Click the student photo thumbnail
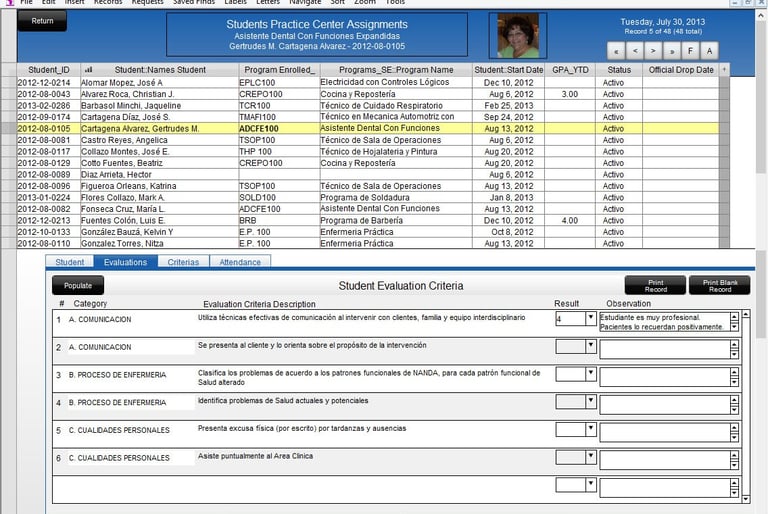 [518, 36]
